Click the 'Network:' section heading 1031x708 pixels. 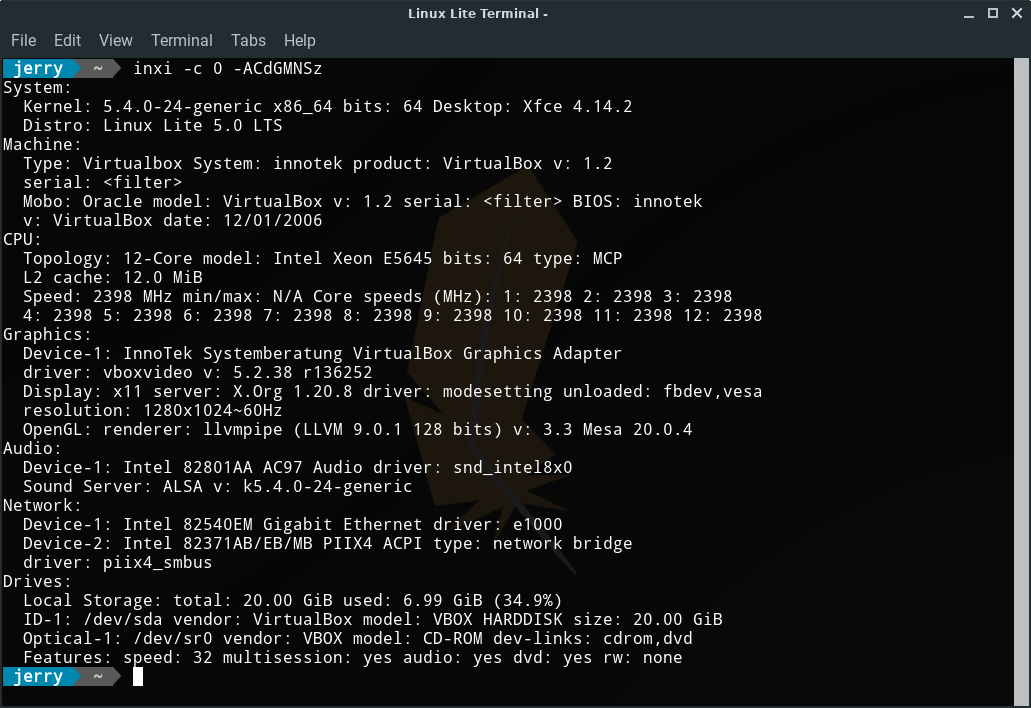point(42,505)
